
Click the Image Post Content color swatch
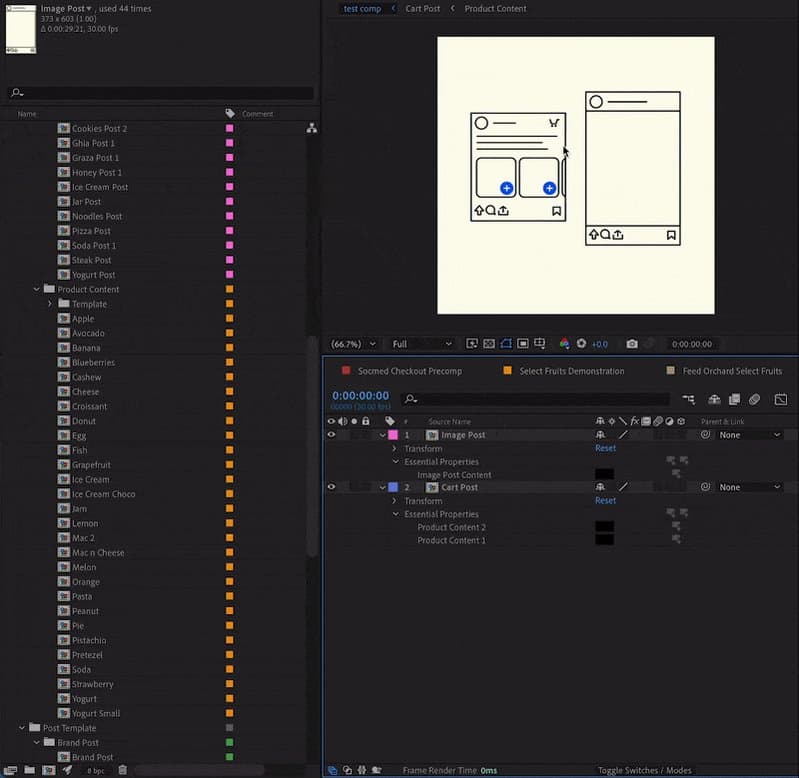click(604, 475)
